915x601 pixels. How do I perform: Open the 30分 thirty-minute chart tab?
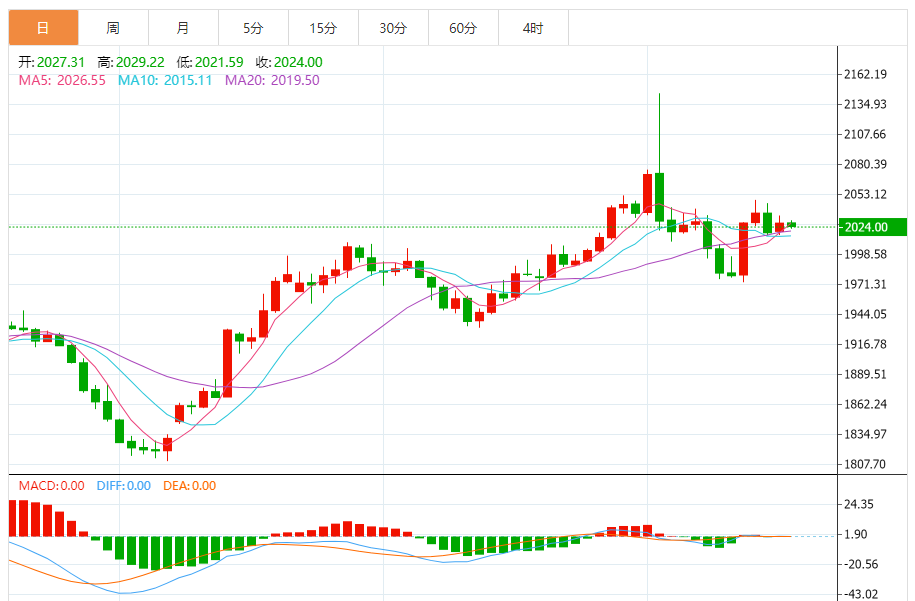coord(393,27)
